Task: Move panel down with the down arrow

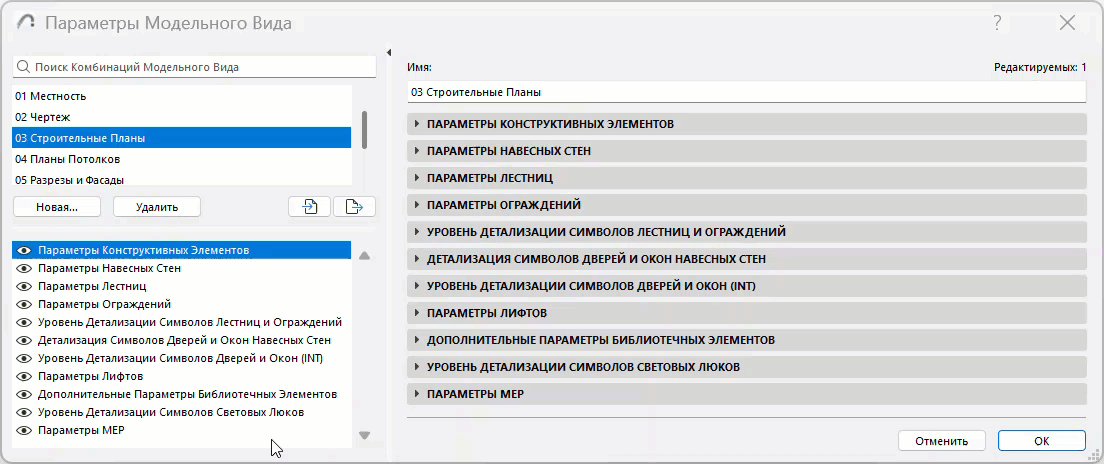Action: tap(364, 436)
